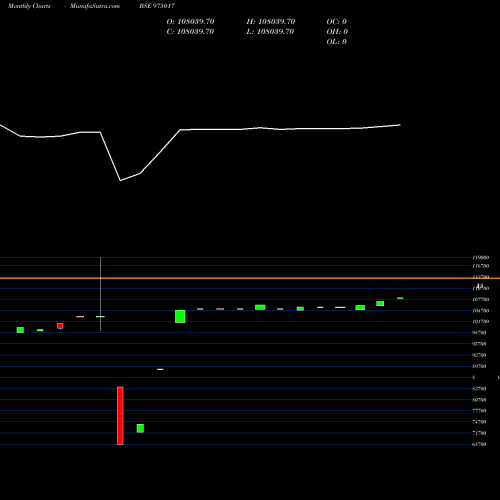Click the 116700 price axis label
This screenshot has height=500, width=500.
tap(481, 266)
